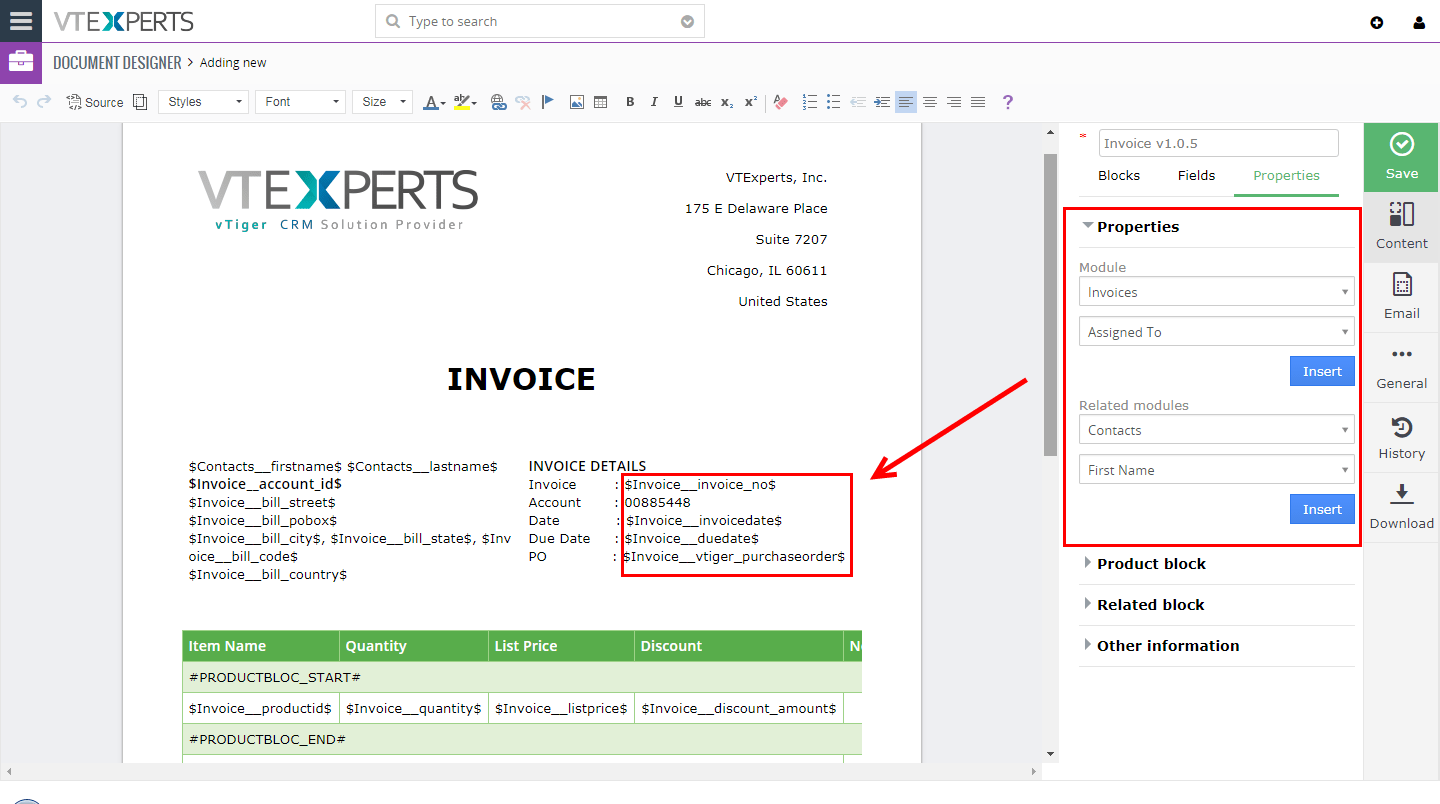Switch to the Blocks tab
This screenshot has height=804, width=1440.
click(x=1118, y=175)
